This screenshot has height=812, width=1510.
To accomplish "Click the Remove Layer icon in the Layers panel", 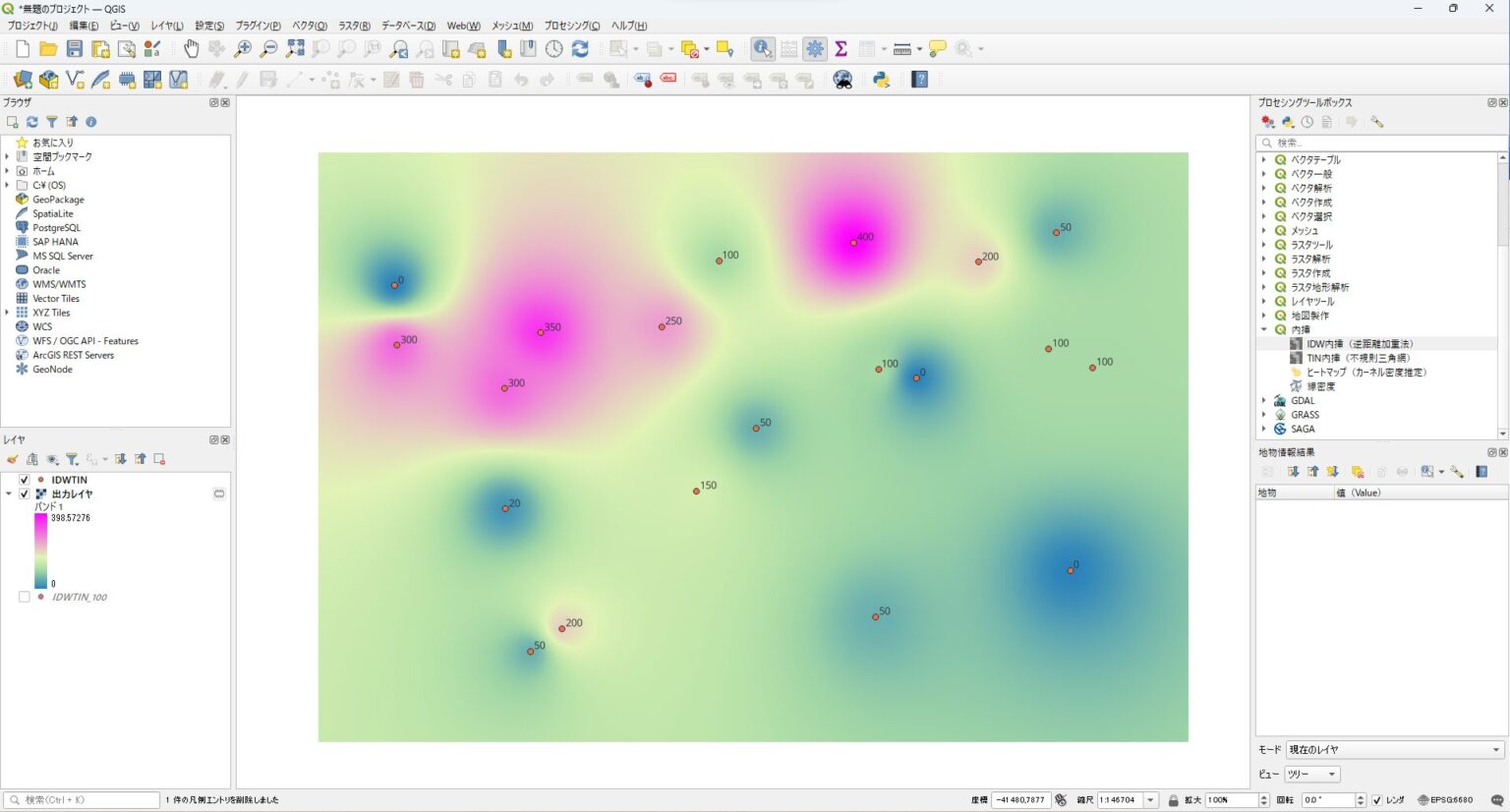I will coord(159,459).
